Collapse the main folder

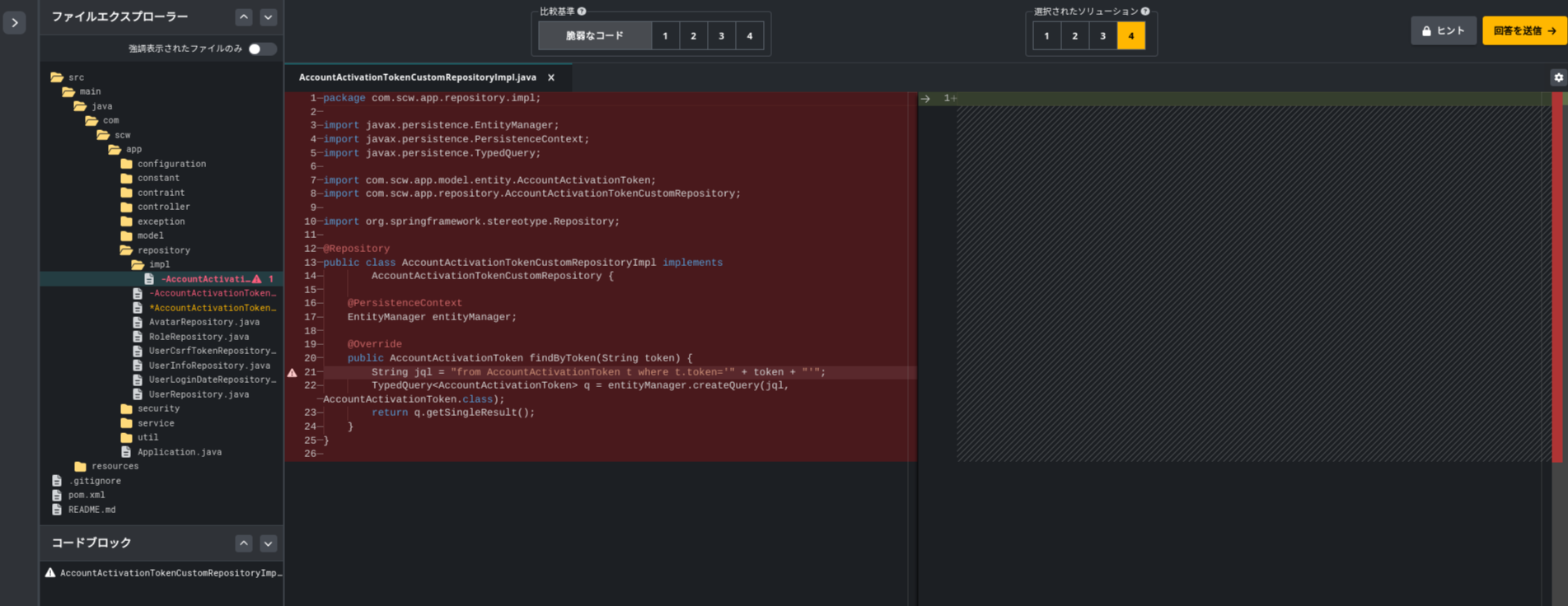pos(82,92)
